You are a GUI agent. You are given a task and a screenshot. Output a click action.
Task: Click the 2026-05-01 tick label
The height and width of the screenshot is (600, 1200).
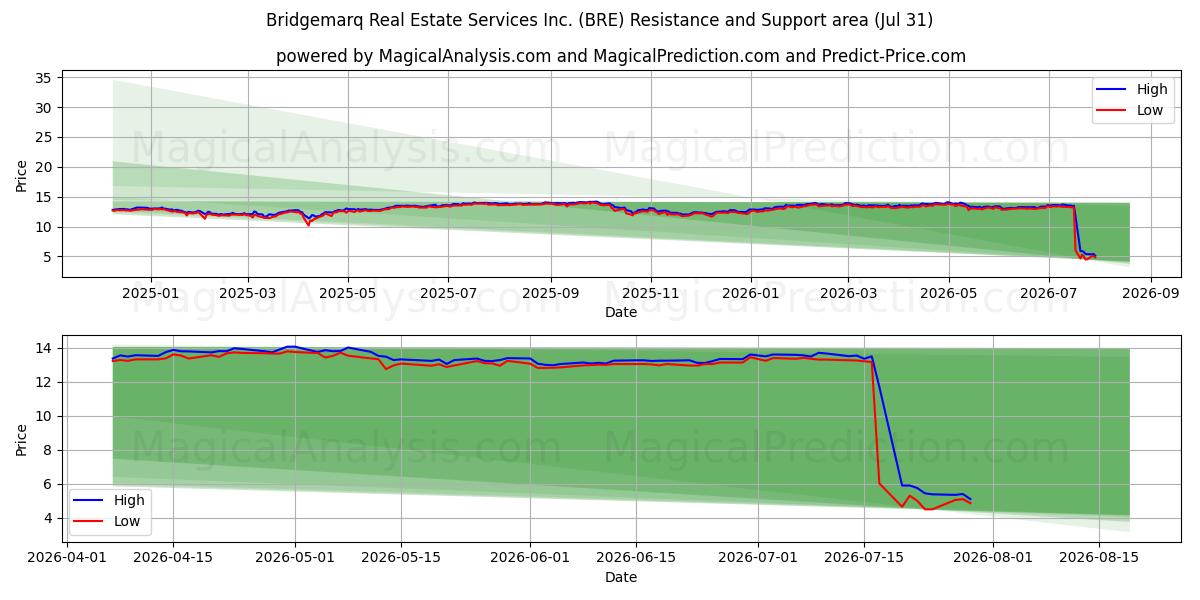pos(295,557)
